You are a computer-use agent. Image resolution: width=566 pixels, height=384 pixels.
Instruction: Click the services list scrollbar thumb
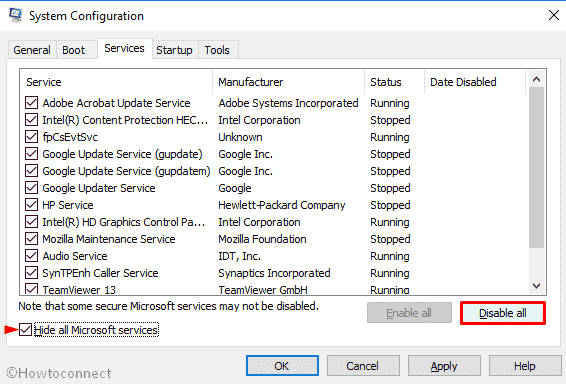pyautogui.click(x=536, y=167)
